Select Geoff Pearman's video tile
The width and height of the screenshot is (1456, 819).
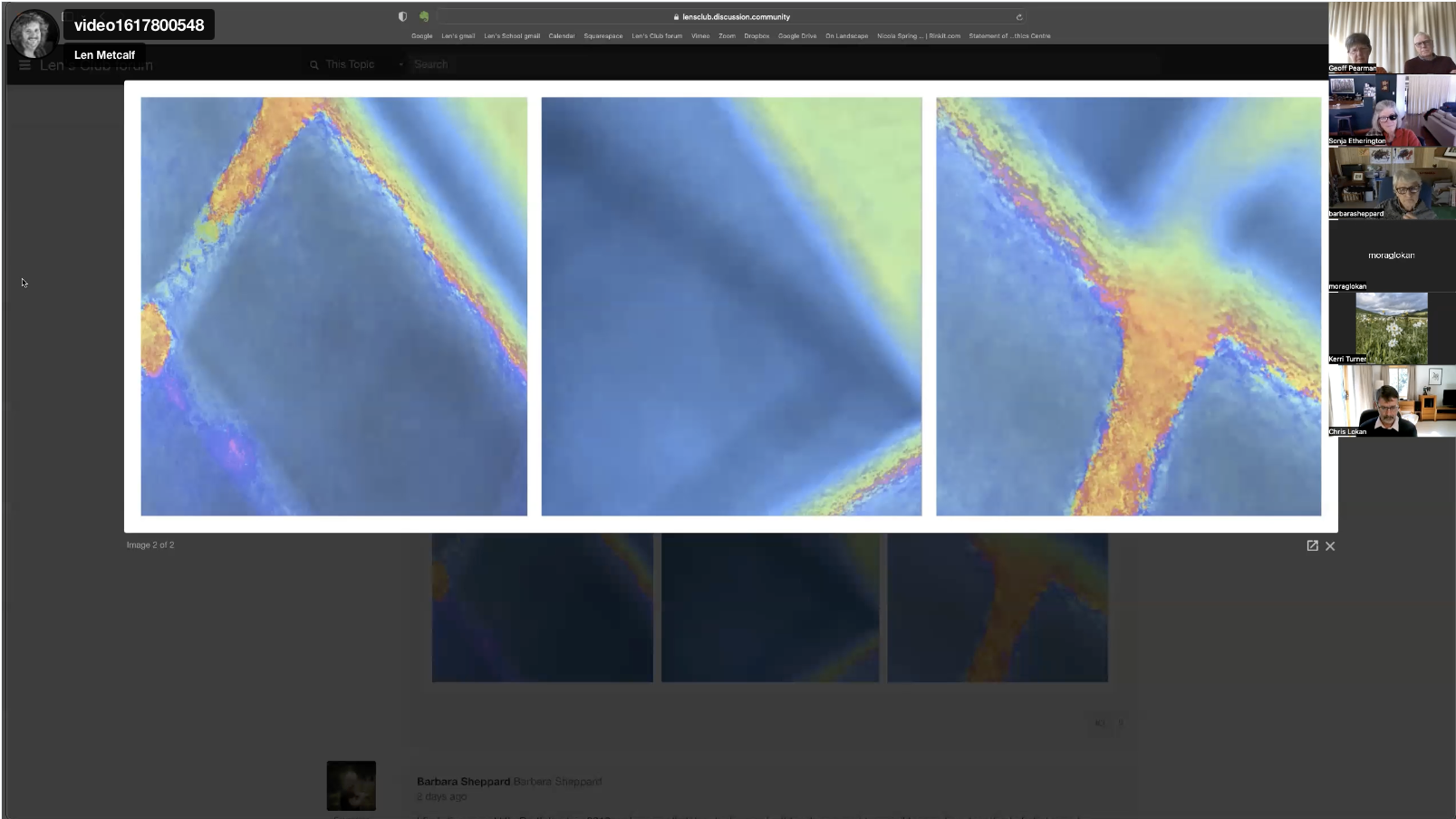click(1392, 38)
